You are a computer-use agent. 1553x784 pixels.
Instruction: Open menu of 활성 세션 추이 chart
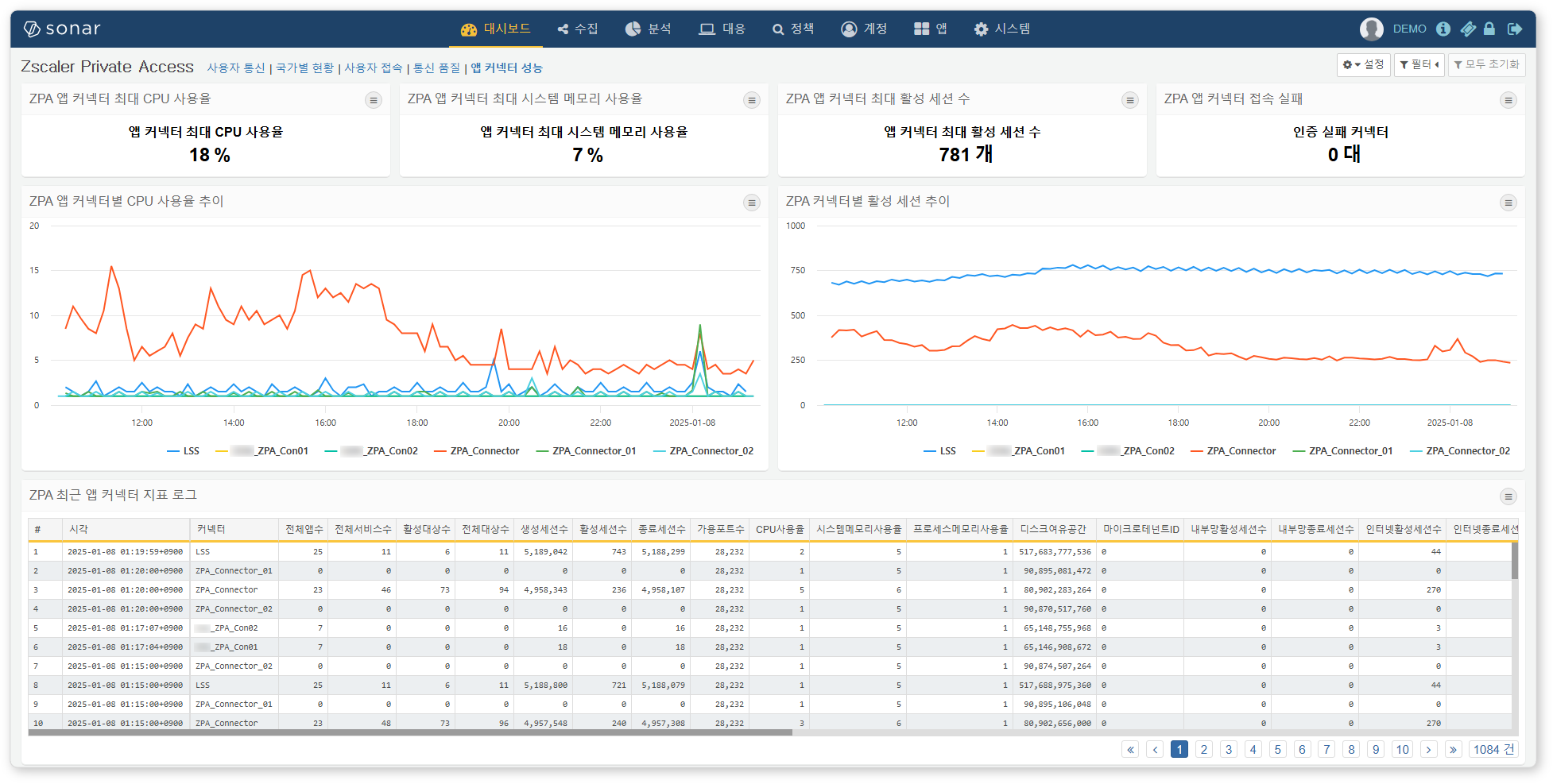point(1508,203)
